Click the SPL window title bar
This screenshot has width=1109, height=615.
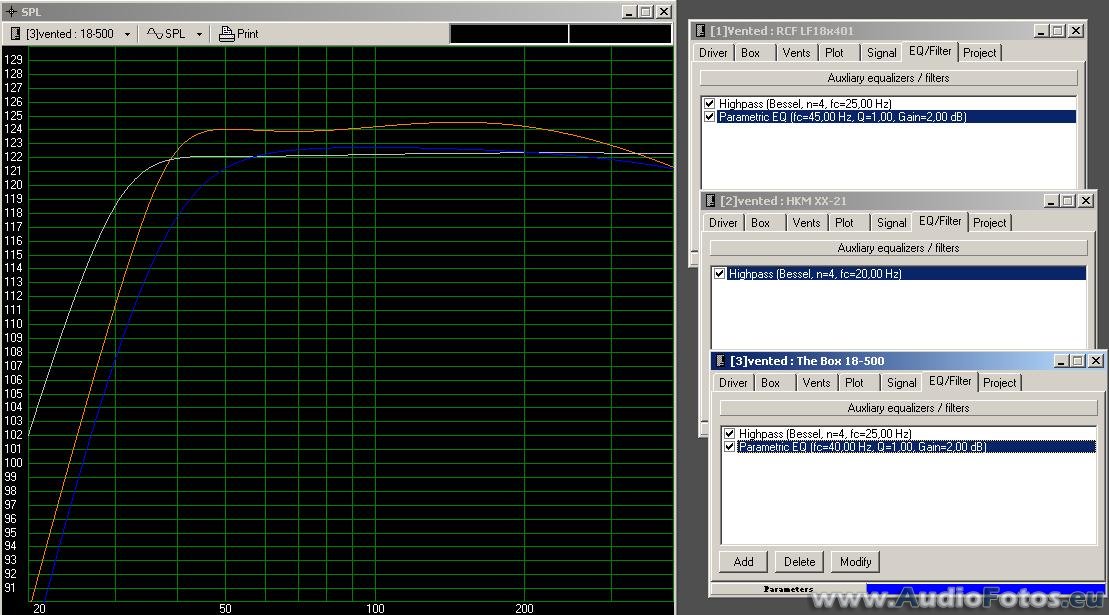337,12
